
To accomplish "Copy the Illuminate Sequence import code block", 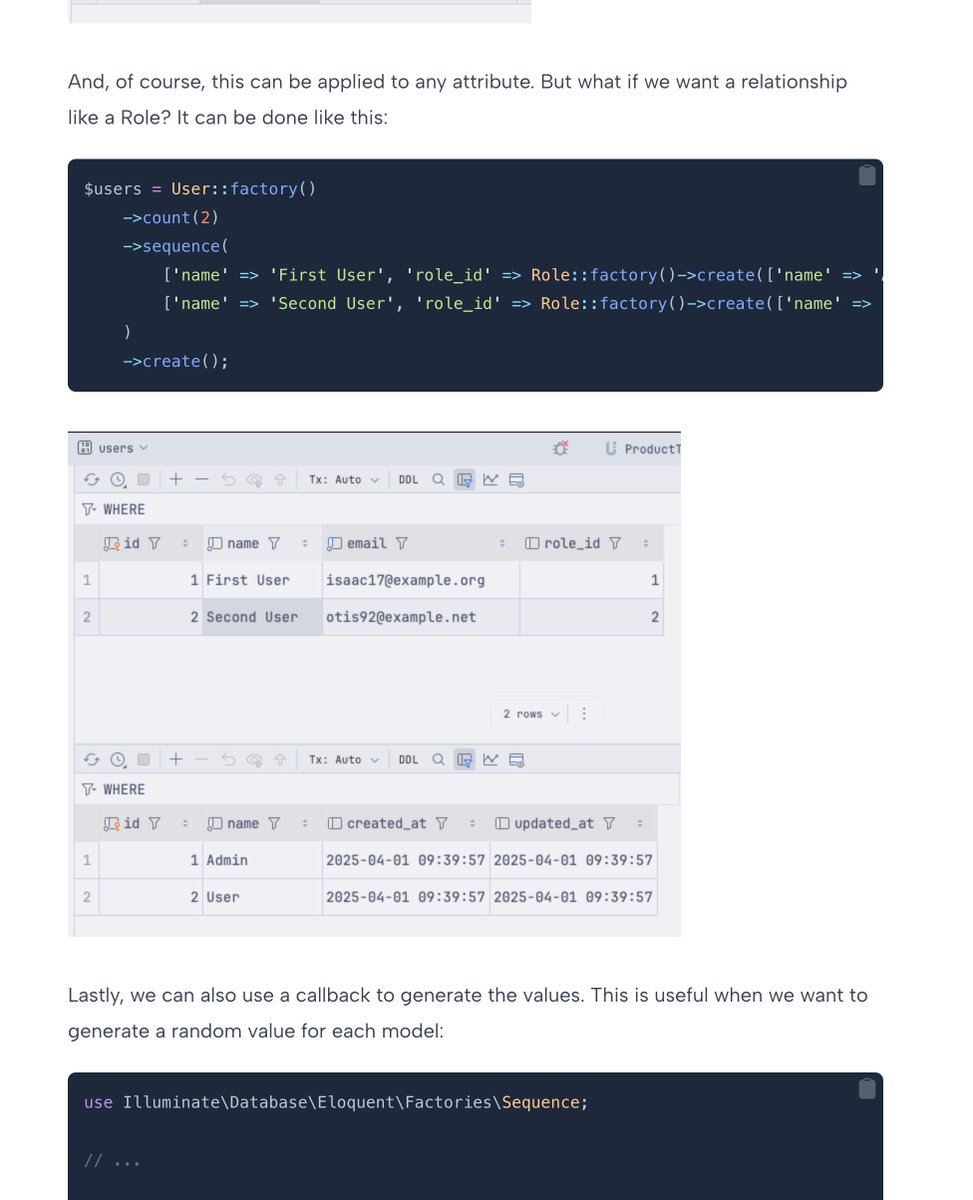I will [x=867, y=1089].
